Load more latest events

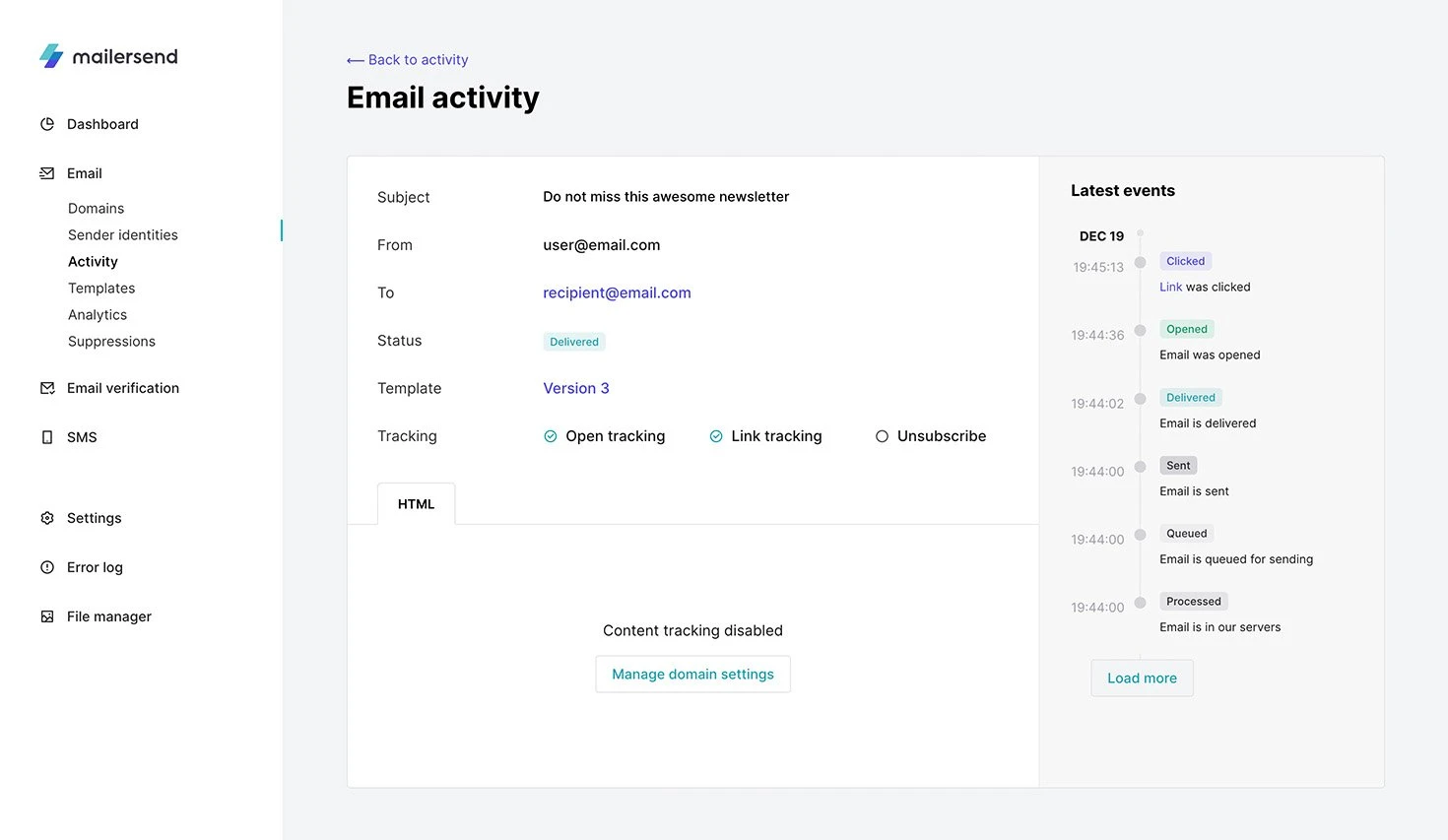click(1142, 678)
